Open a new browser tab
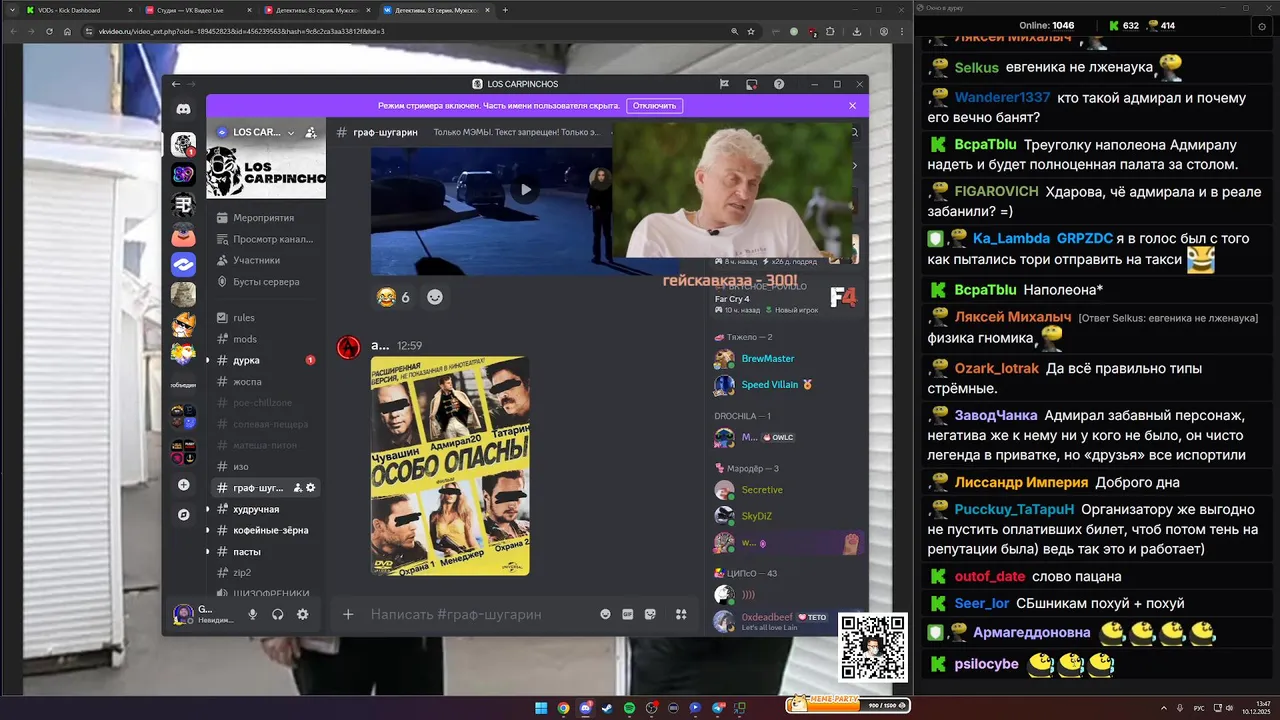 (505, 10)
